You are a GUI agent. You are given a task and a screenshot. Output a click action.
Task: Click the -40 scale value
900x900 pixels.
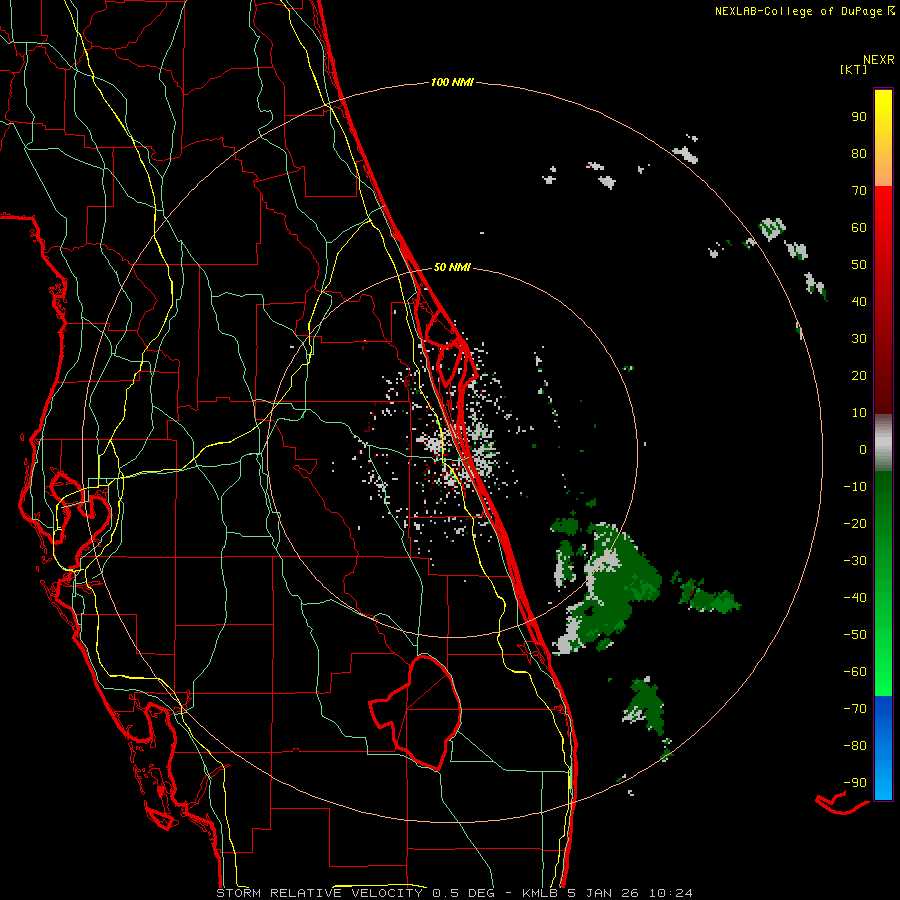[855, 598]
